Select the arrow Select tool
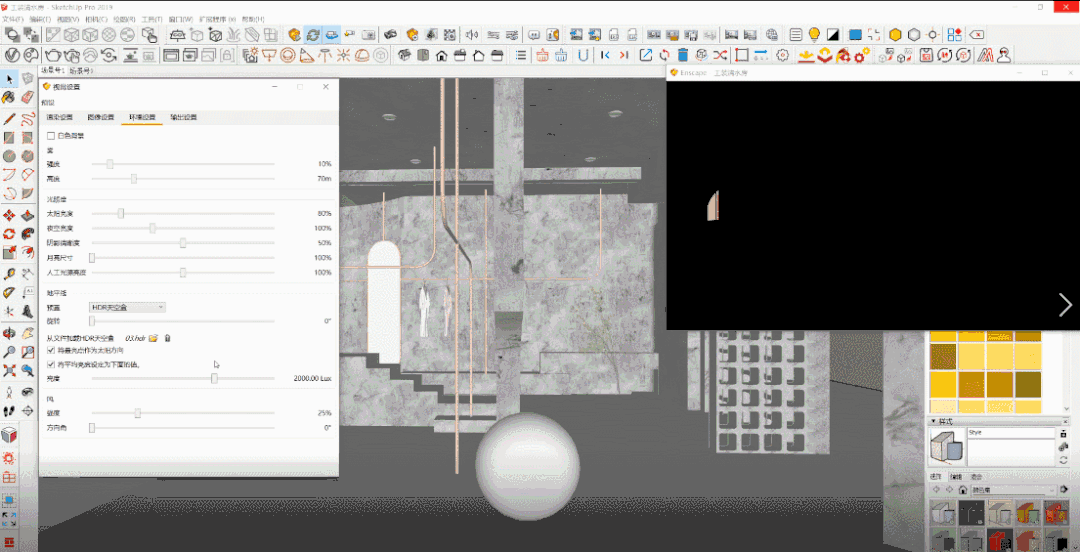This screenshot has width=1080, height=552. pyautogui.click(x=9, y=79)
